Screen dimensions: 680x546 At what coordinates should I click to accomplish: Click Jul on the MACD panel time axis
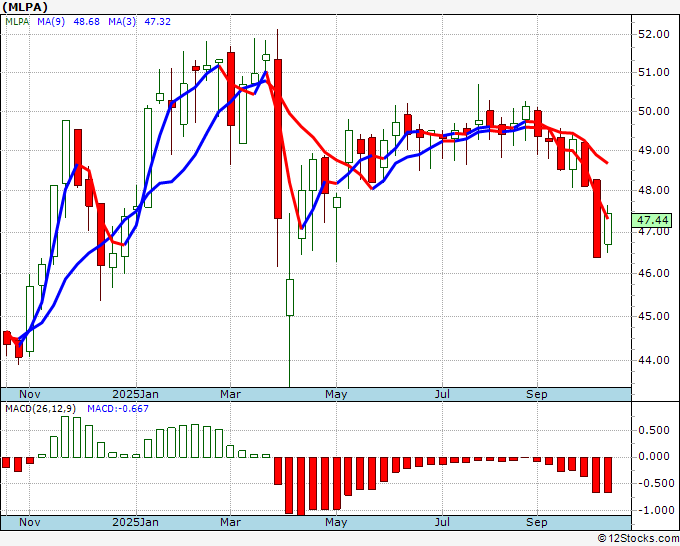(x=442, y=522)
